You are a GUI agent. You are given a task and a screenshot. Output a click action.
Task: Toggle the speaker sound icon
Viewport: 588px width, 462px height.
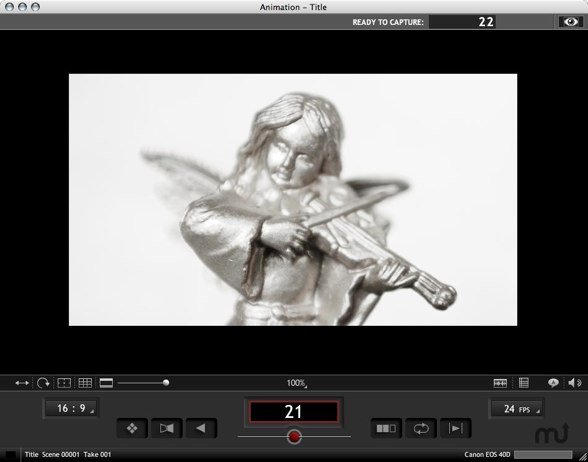click(x=574, y=383)
